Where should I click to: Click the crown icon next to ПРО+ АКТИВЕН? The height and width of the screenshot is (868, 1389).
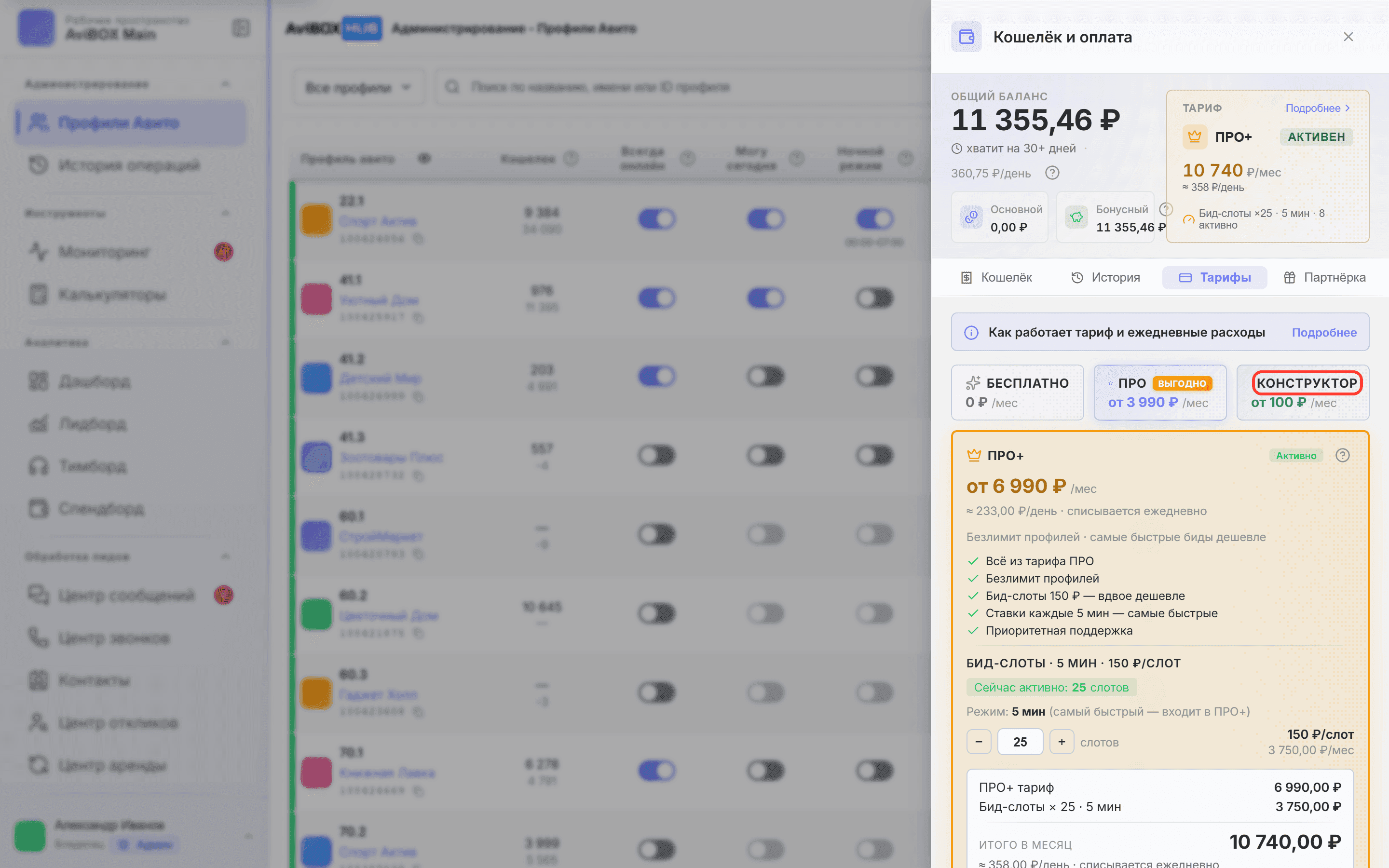1195,137
